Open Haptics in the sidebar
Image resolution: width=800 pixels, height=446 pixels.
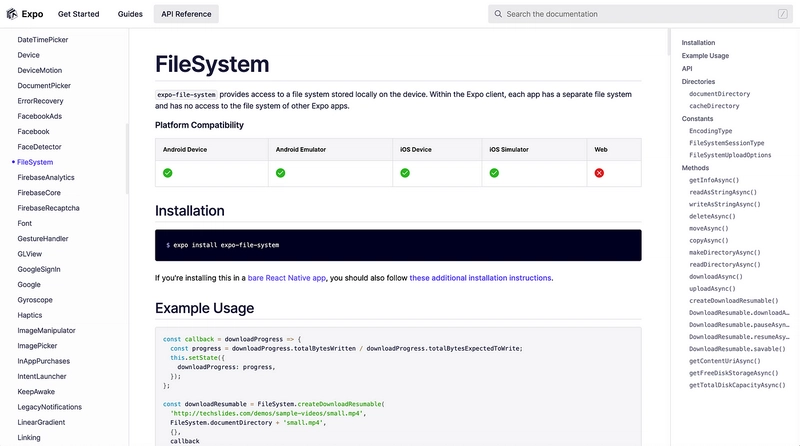coord(30,315)
